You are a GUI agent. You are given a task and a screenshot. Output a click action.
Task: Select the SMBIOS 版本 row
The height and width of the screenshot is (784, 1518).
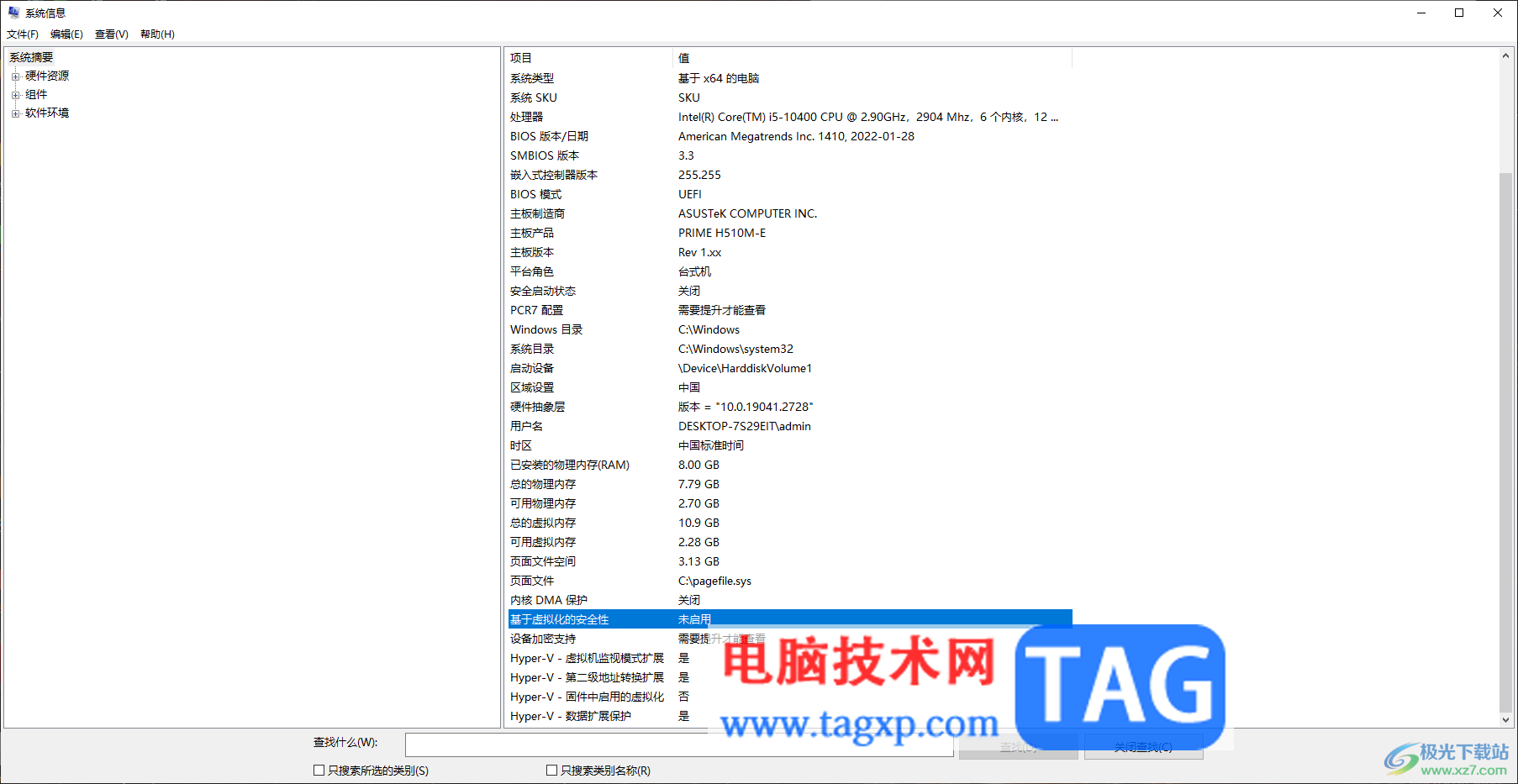[790, 155]
